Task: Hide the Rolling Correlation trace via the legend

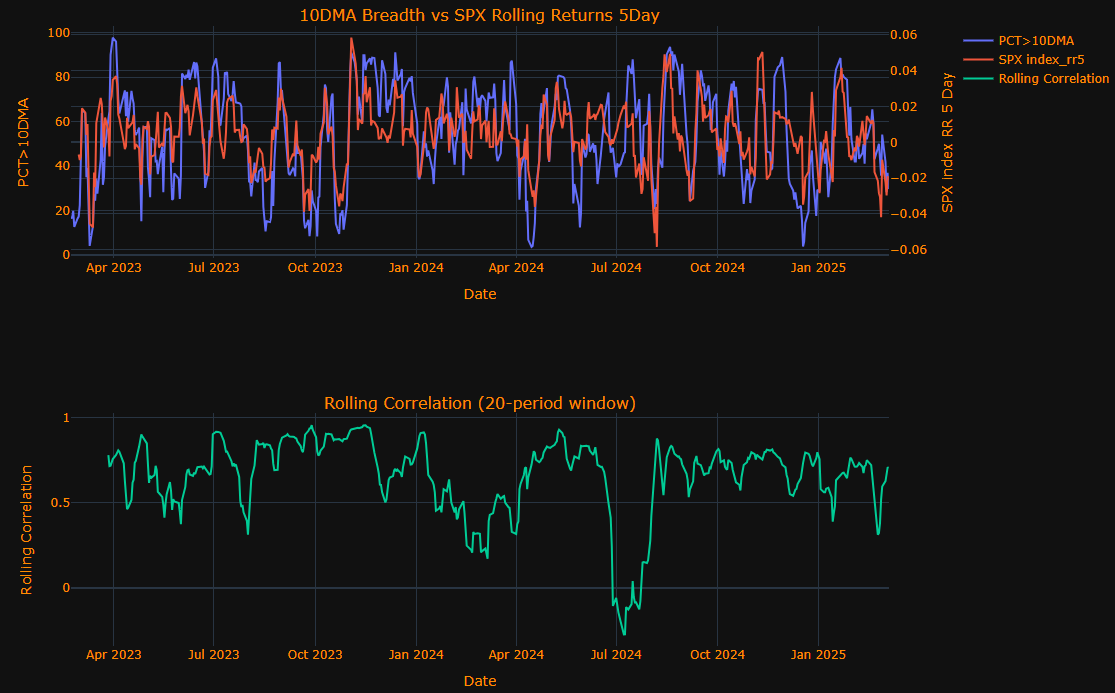Action: click(1053, 78)
